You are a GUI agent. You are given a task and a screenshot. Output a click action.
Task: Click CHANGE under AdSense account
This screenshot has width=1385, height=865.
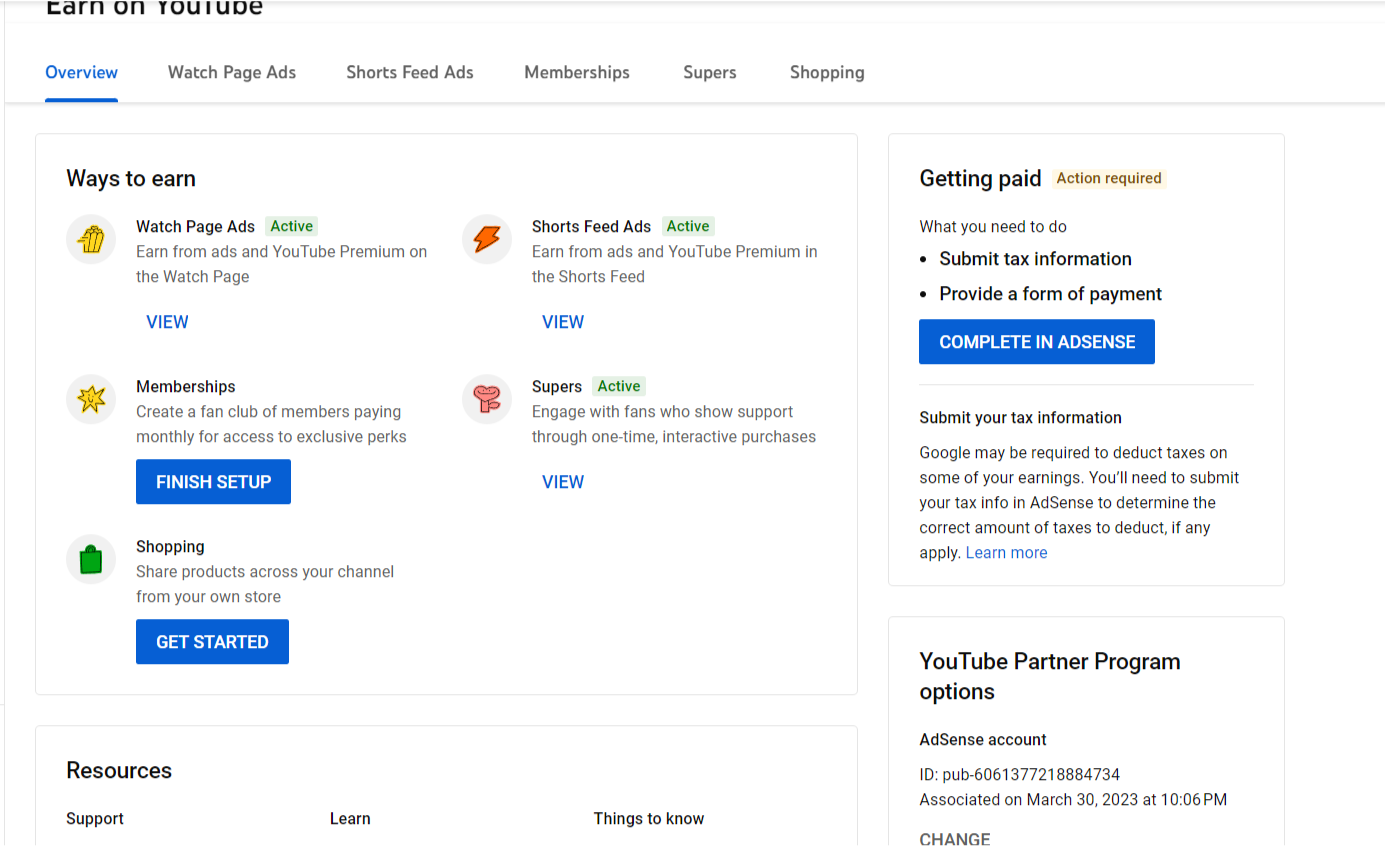955,839
